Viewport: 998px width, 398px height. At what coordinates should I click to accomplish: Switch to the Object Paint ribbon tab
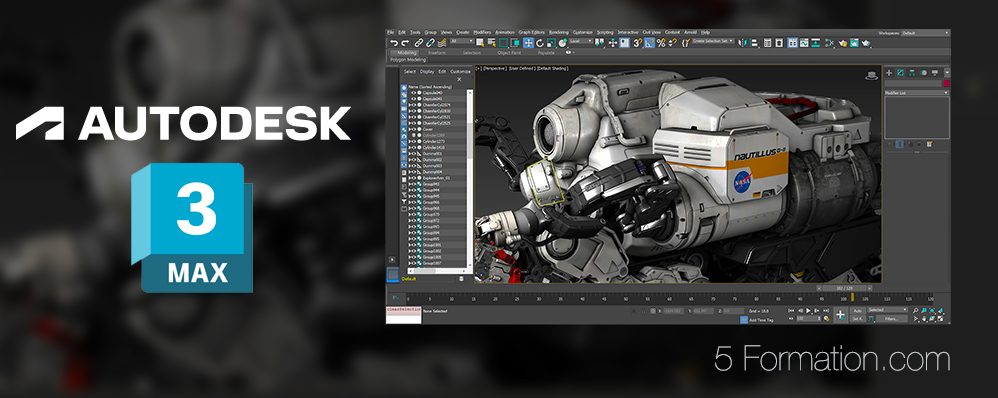[509, 53]
